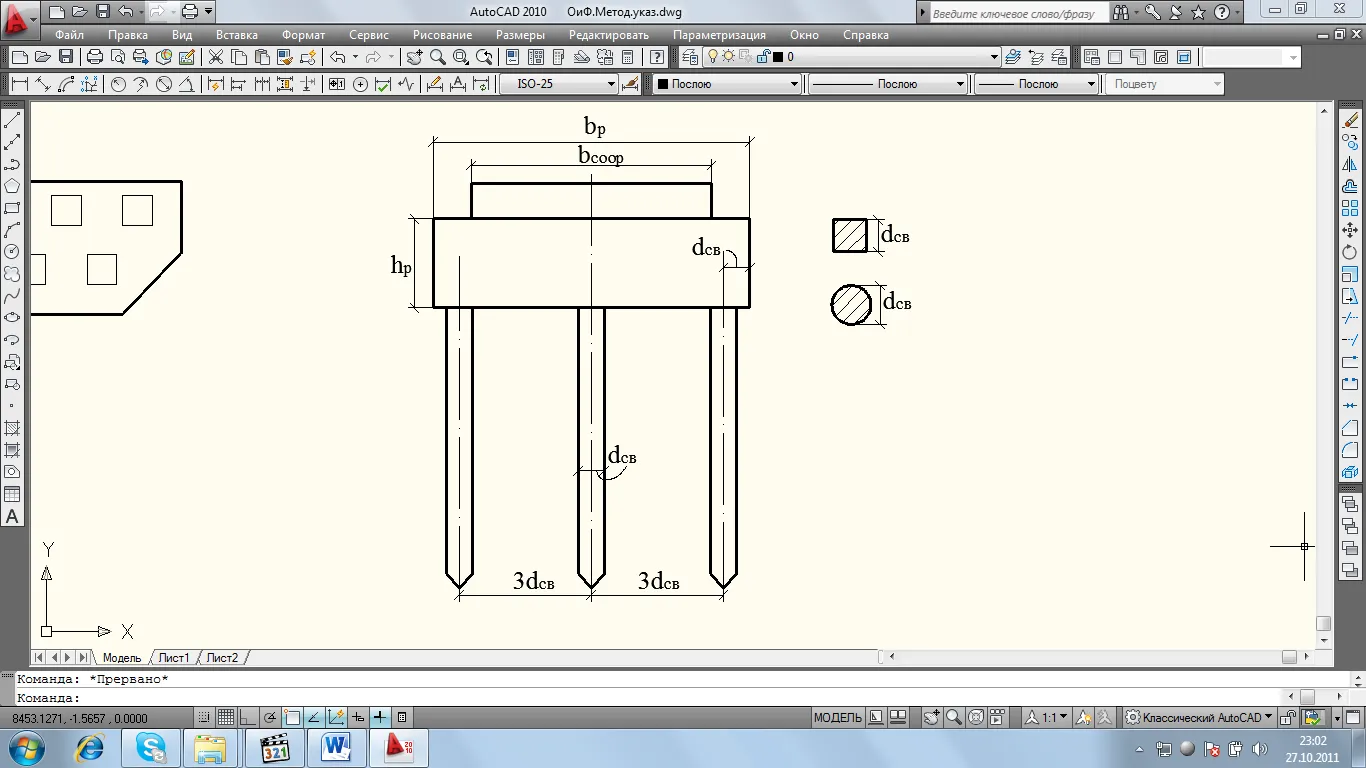Screen dimensions: 1366x768
Task: Toggle Object Snap Tracking in status bar
Action: 314,717
